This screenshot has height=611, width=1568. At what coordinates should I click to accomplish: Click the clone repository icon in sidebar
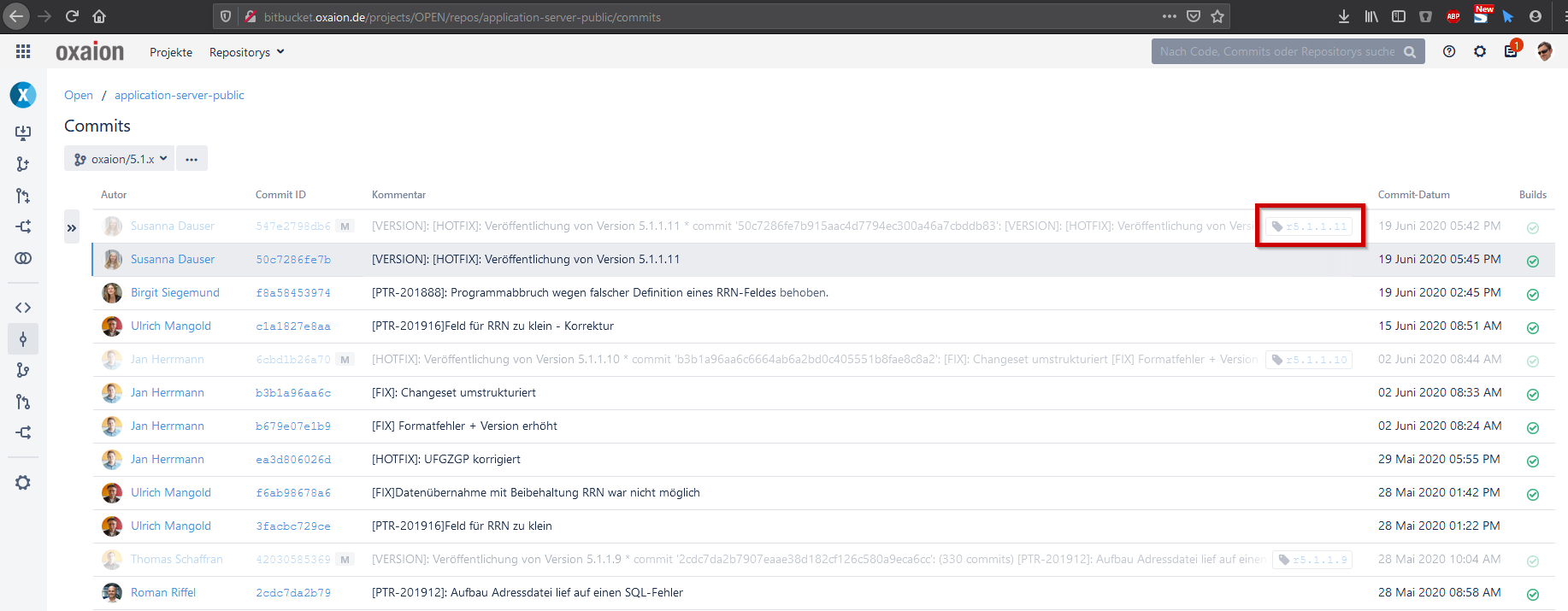click(23, 132)
